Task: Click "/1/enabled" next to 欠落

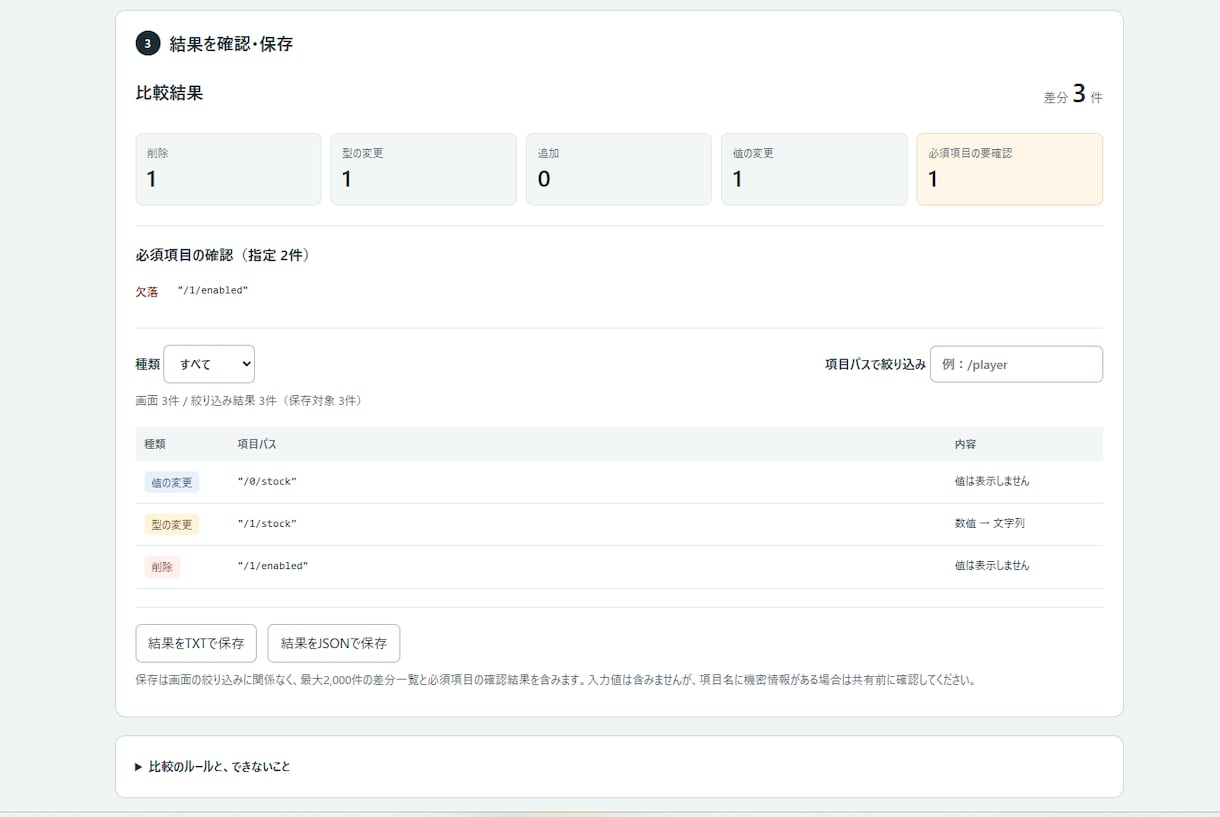Action: coord(213,290)
